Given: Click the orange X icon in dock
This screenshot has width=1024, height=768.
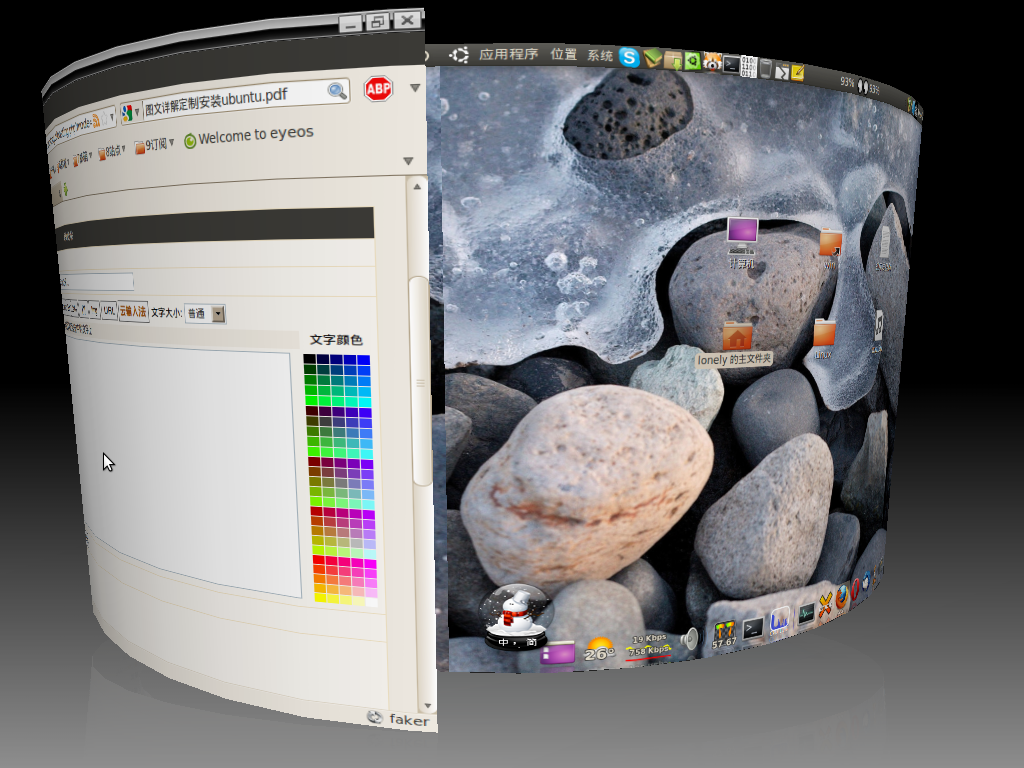Looking at the screenshot, I should 825,605.
